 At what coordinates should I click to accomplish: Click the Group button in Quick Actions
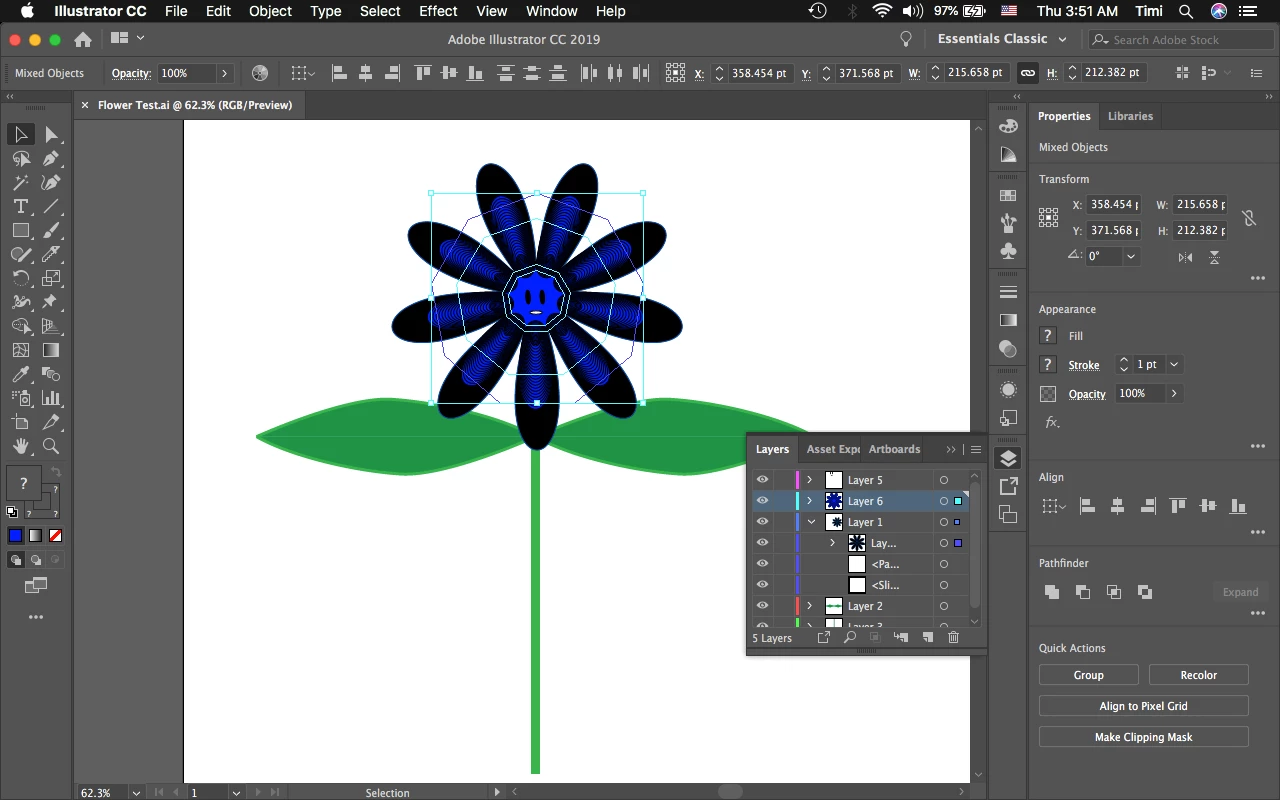[1088, 675]
